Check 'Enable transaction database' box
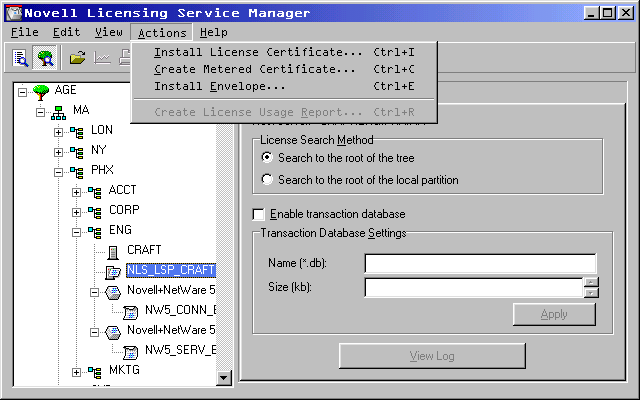The image size is (640, 400). pos(259,214)
